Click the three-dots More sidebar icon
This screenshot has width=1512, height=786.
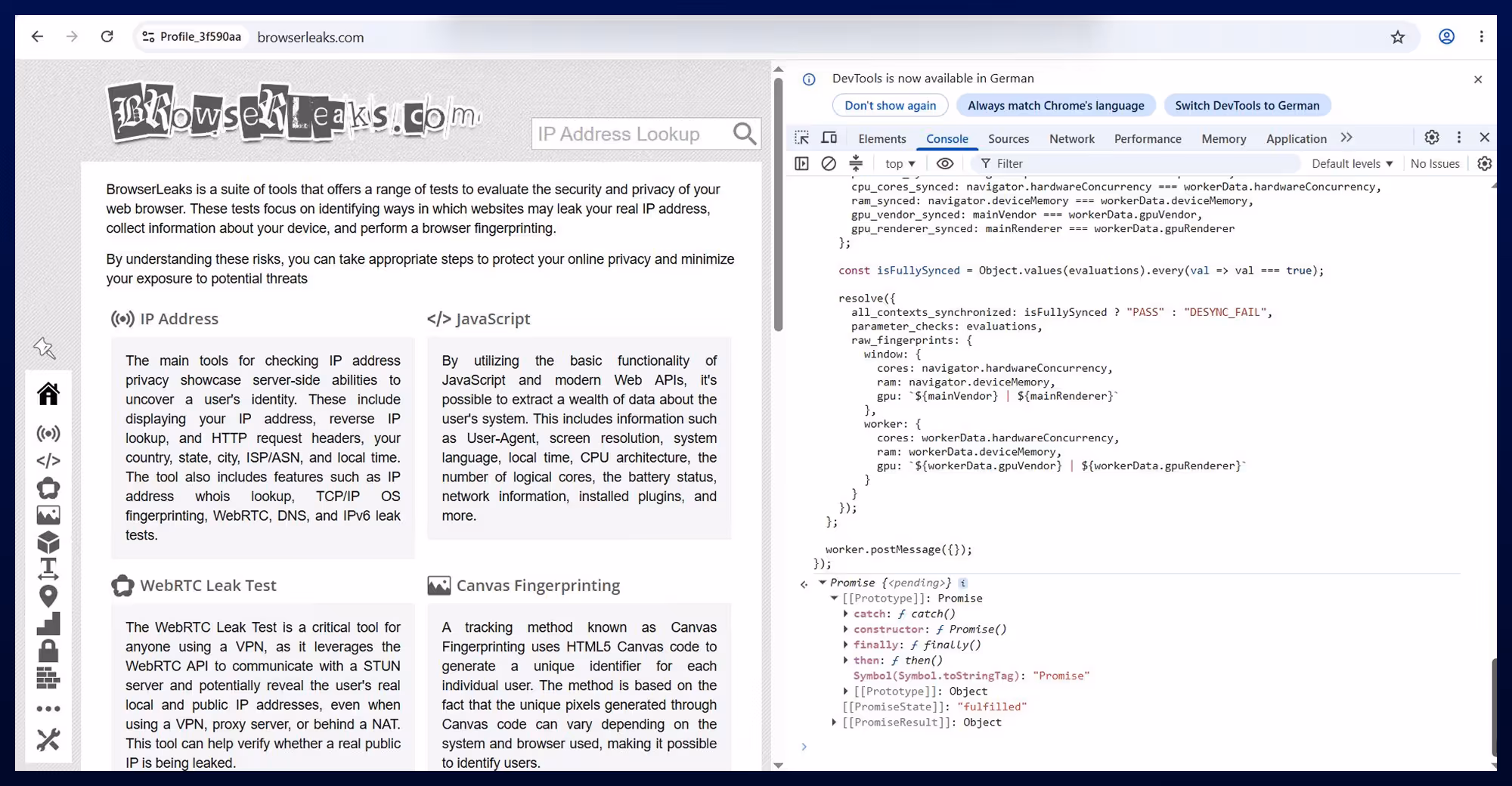[48, 709]
